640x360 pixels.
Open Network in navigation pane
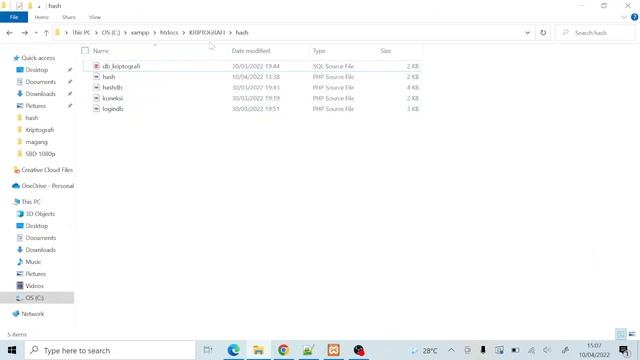click(x=32, y=314)
